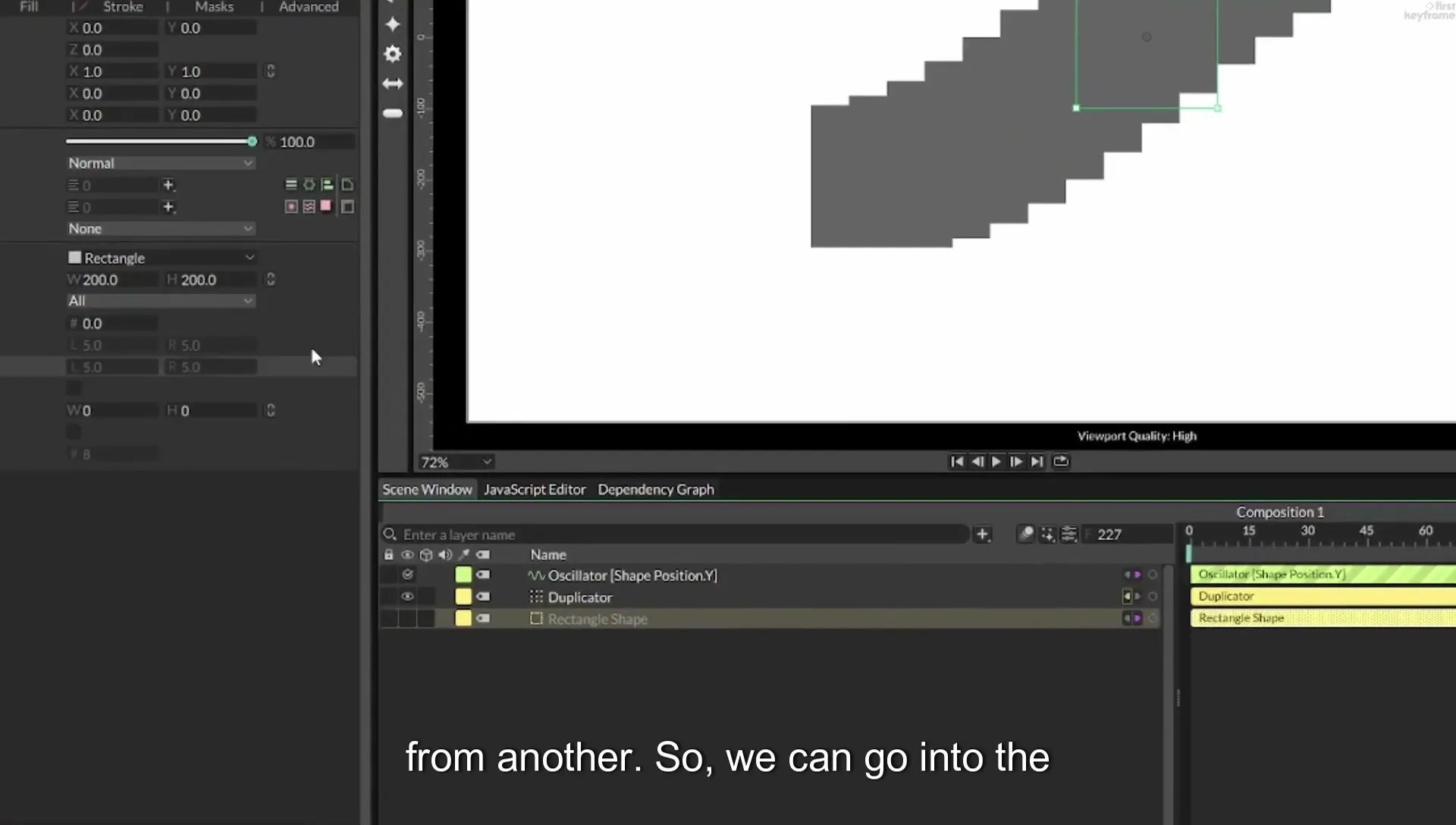1456x825 pixels.
Task: Step back one frame
Action: pos(977,461)
